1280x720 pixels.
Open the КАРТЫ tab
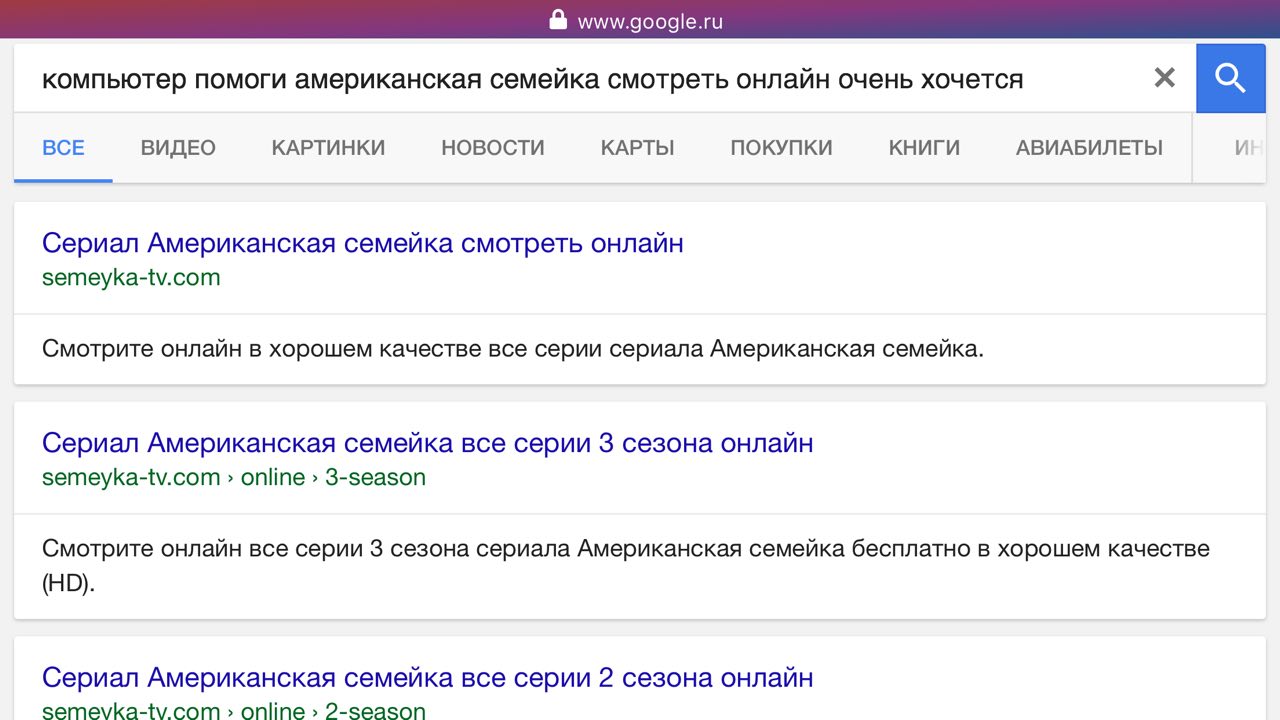[x=637, y=148]
